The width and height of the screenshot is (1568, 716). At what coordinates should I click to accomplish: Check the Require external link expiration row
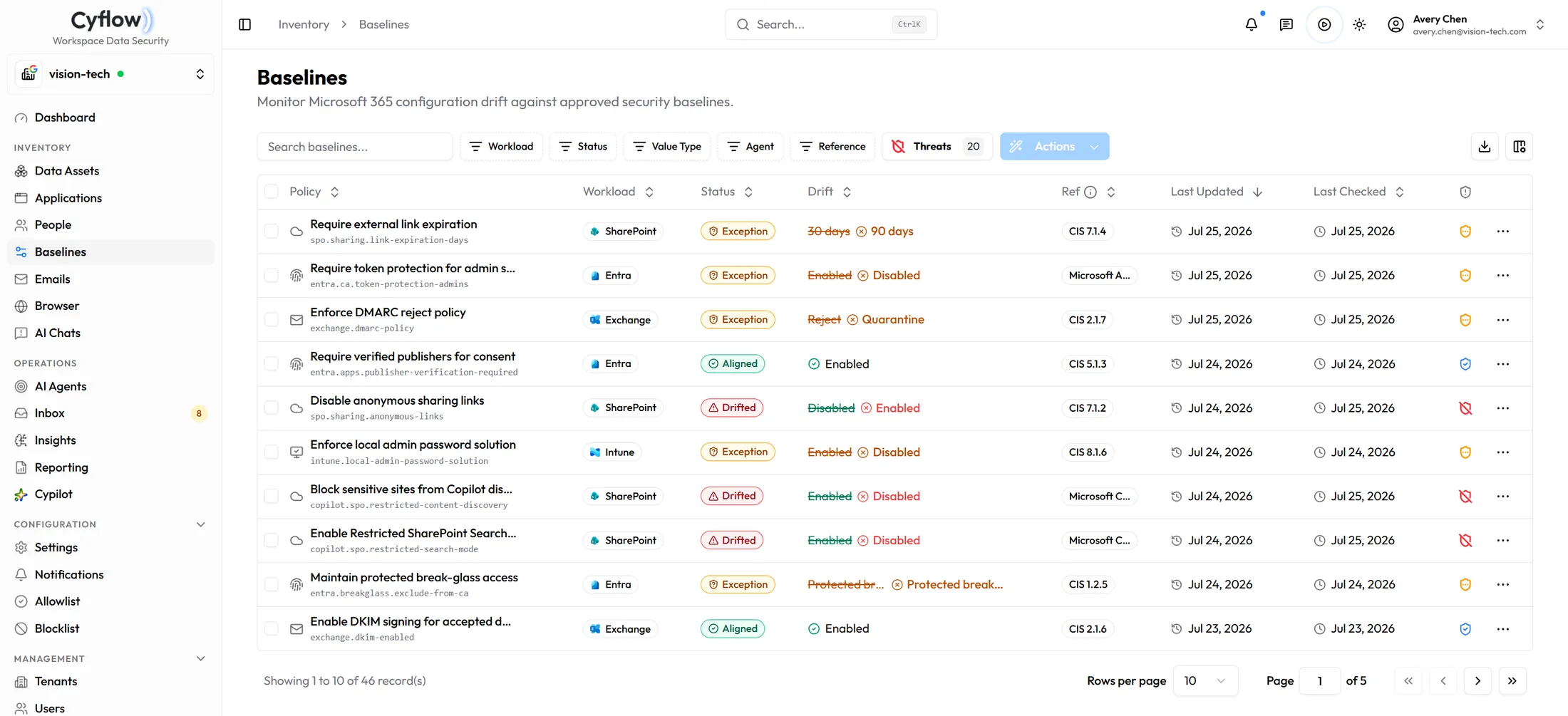point(272,231)
